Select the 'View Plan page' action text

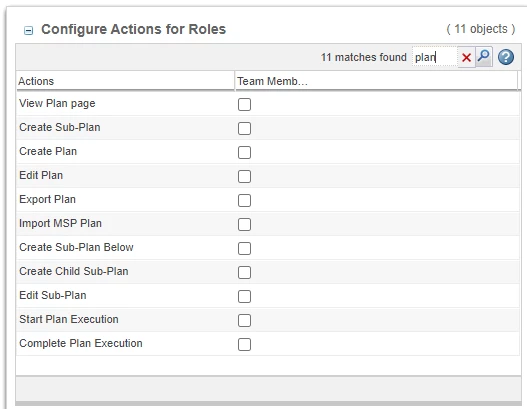[57, 104]
